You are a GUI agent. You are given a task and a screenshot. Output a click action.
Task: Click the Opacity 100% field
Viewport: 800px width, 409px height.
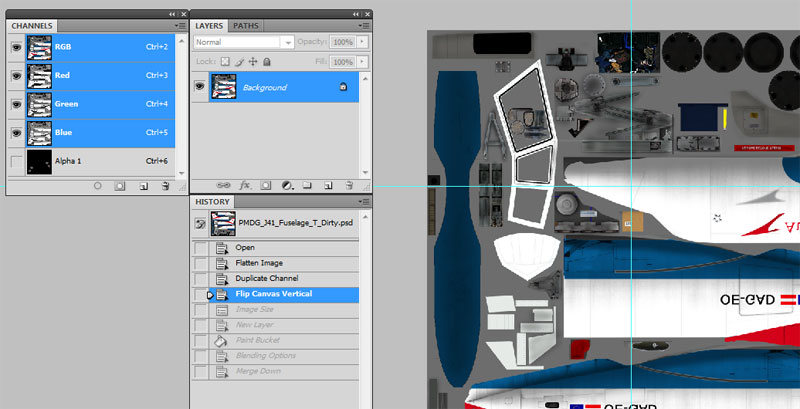(x=342, y=42)
